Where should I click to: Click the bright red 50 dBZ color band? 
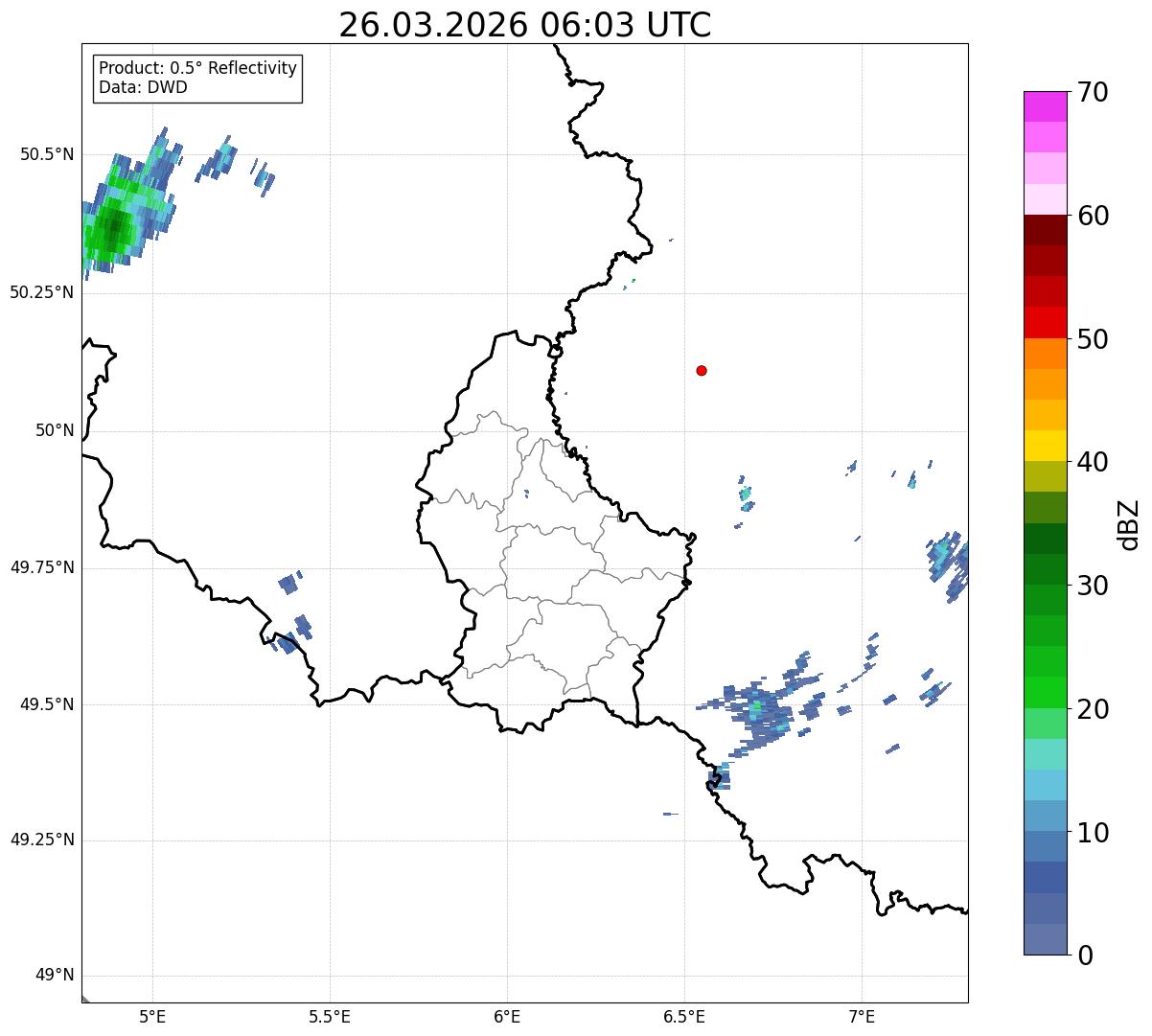click(x=1045, y=322)
